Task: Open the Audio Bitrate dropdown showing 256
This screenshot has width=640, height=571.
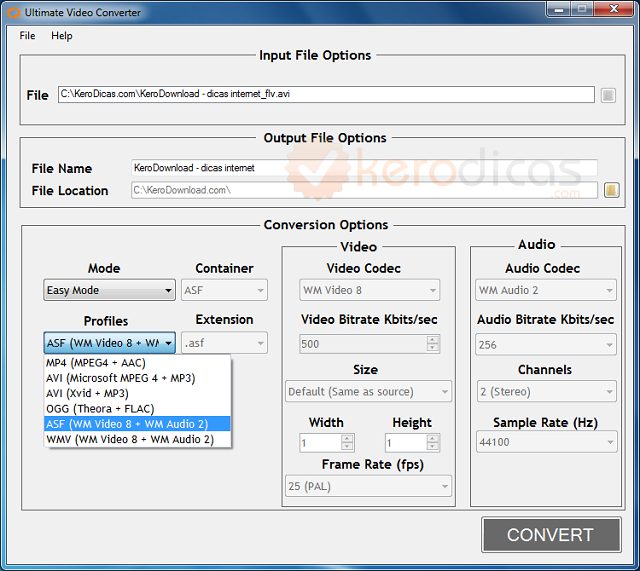Action: point(546,345)
